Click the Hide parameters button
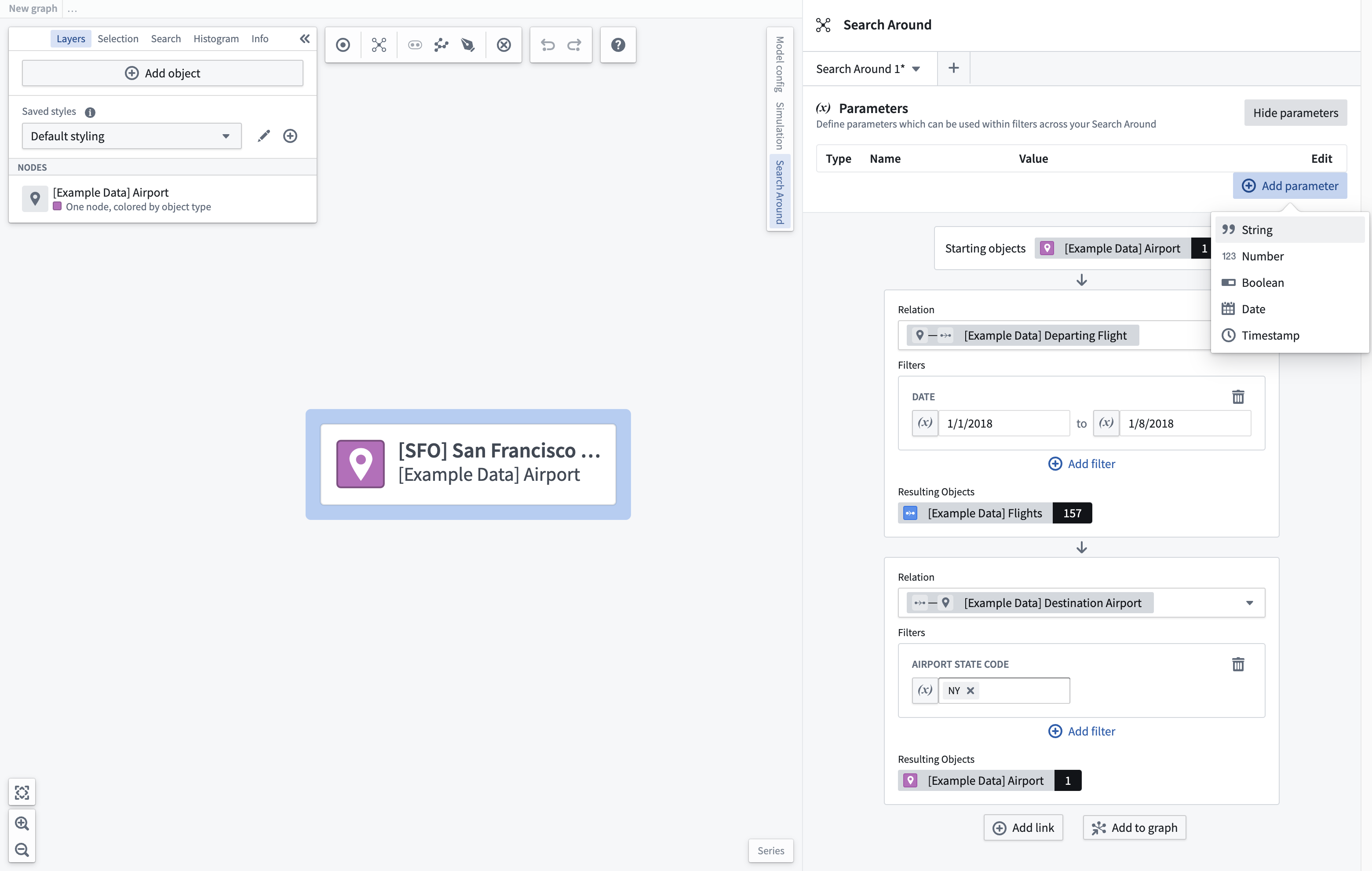 [1295, 113]
